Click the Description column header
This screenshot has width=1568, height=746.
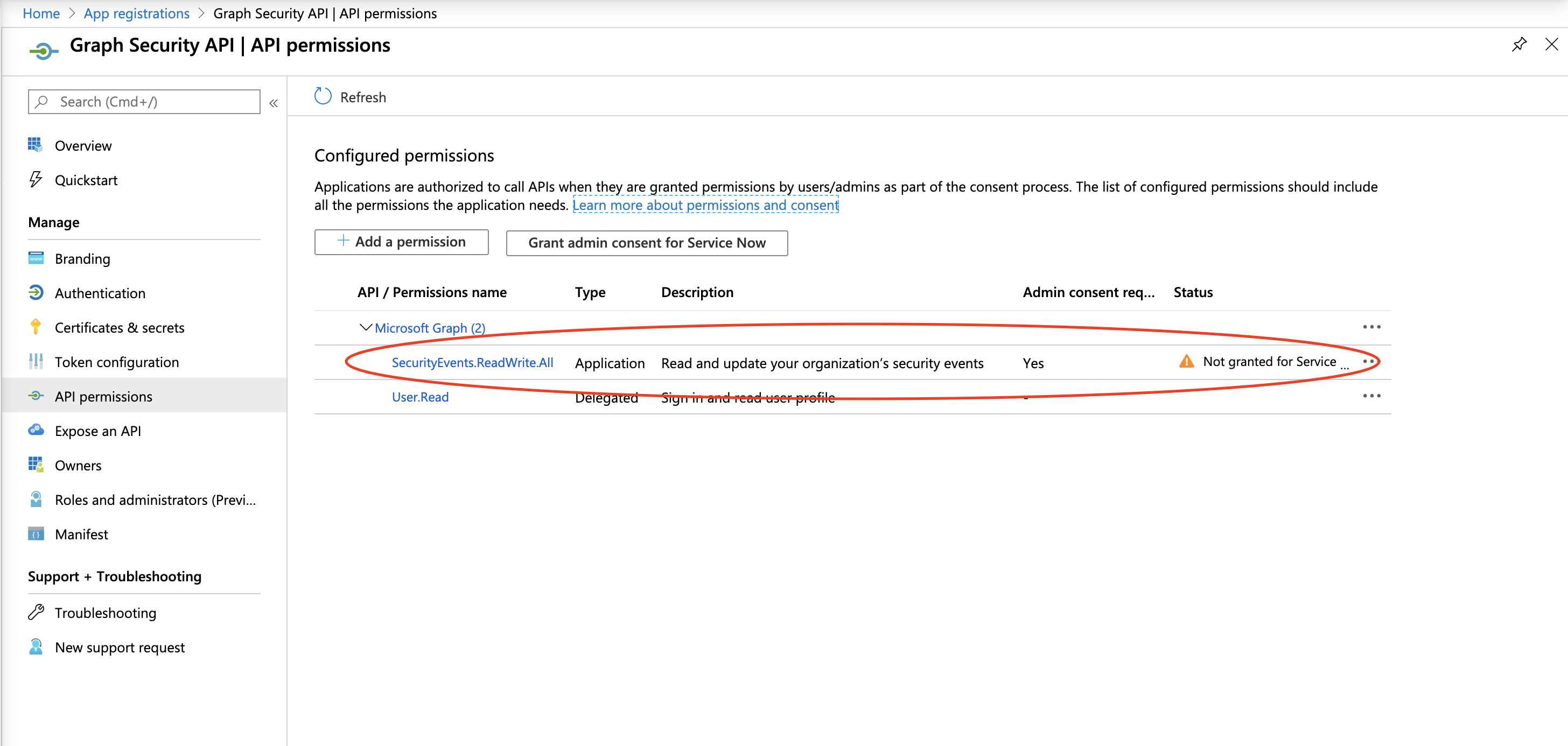point(697,292)
